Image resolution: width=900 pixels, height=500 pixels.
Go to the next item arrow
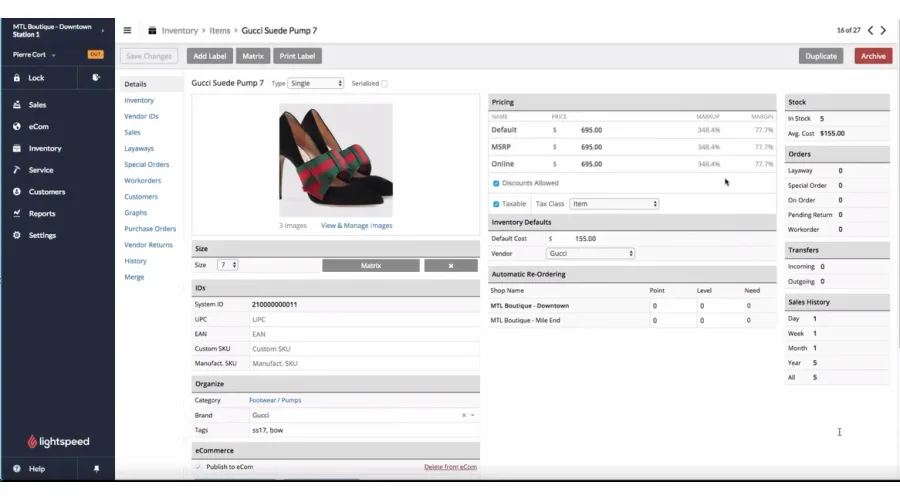point(883,30)
